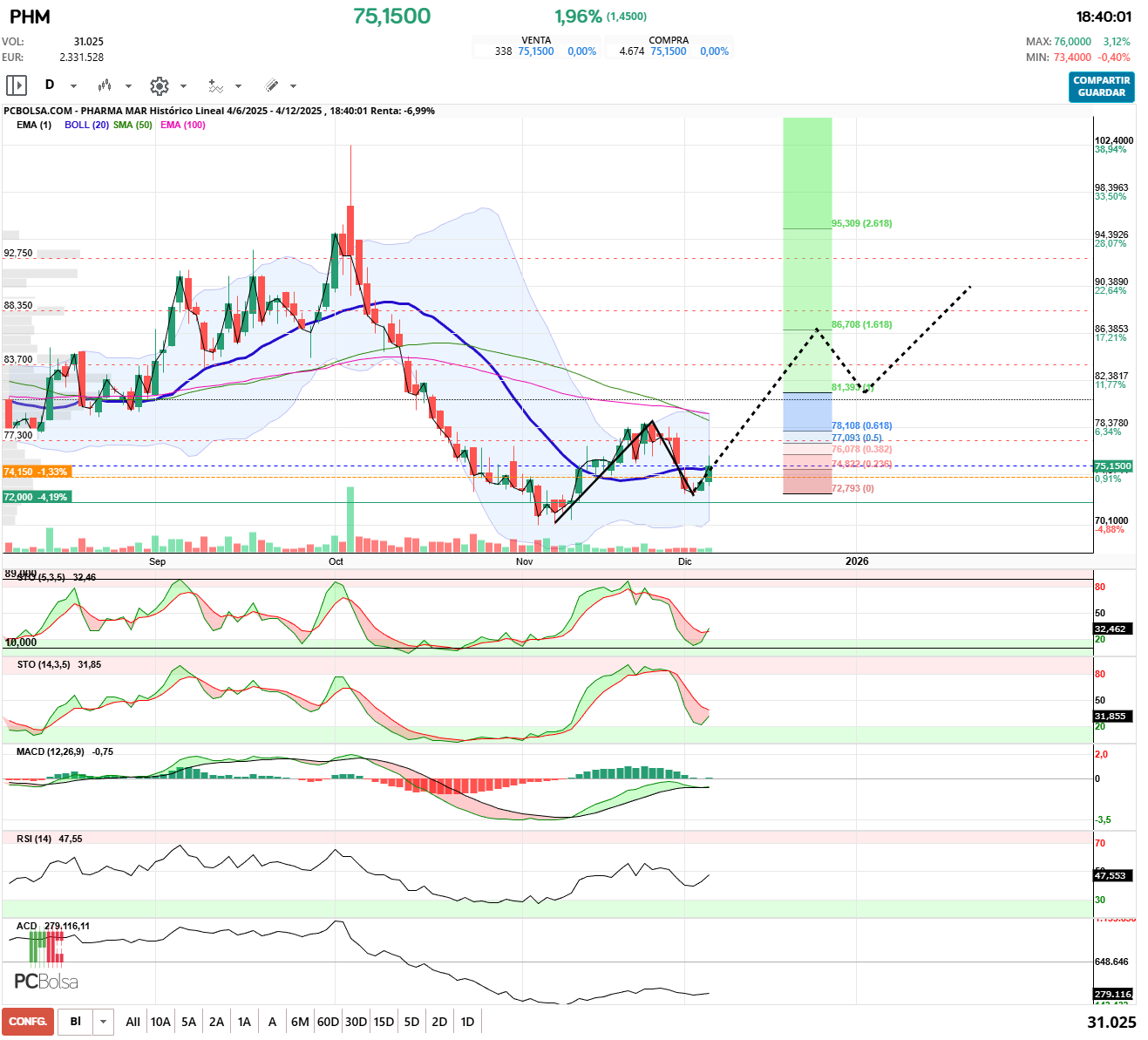1148x1040 pixels.
Task: Expand the pencil drawing tool dropdown arrow
Action: point(293,86)
